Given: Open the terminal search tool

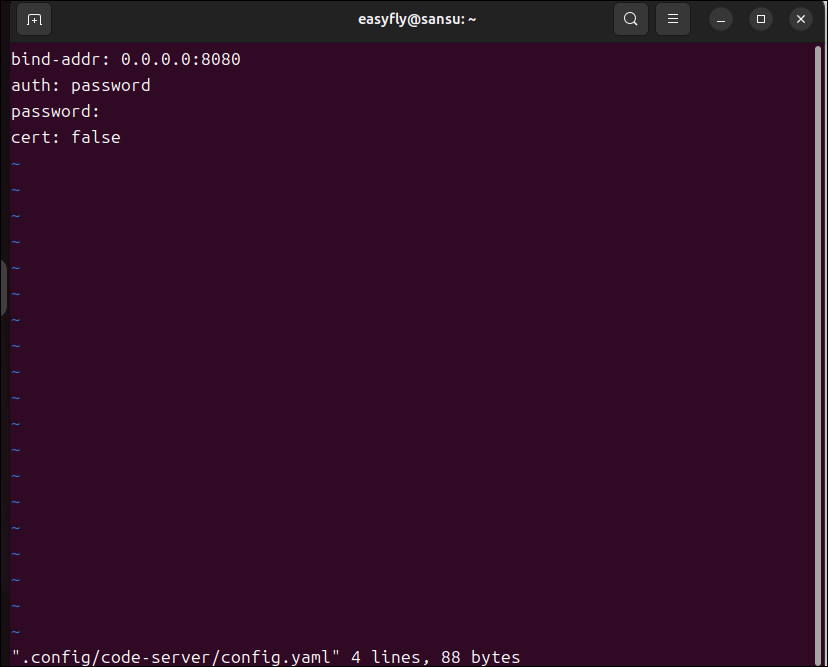Looking at the screenshot, I should (631, 20).
